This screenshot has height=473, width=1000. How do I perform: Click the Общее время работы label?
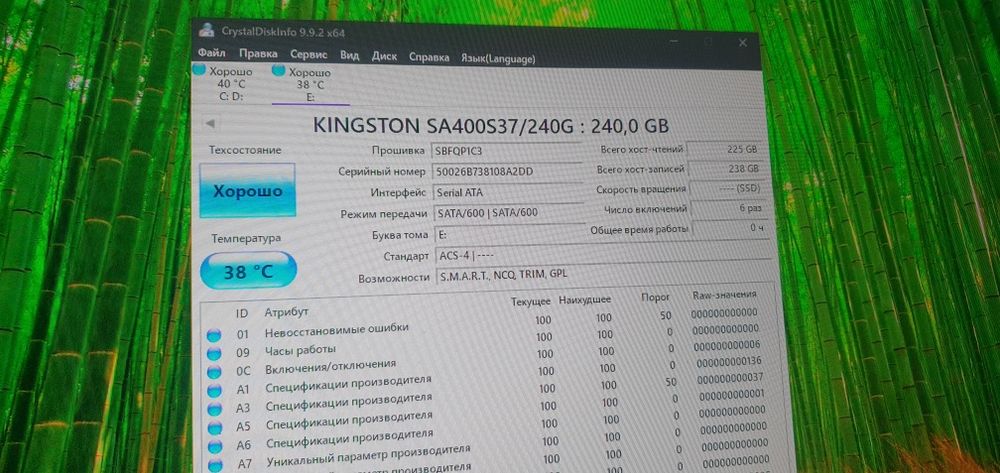click(x=640, y=229)
